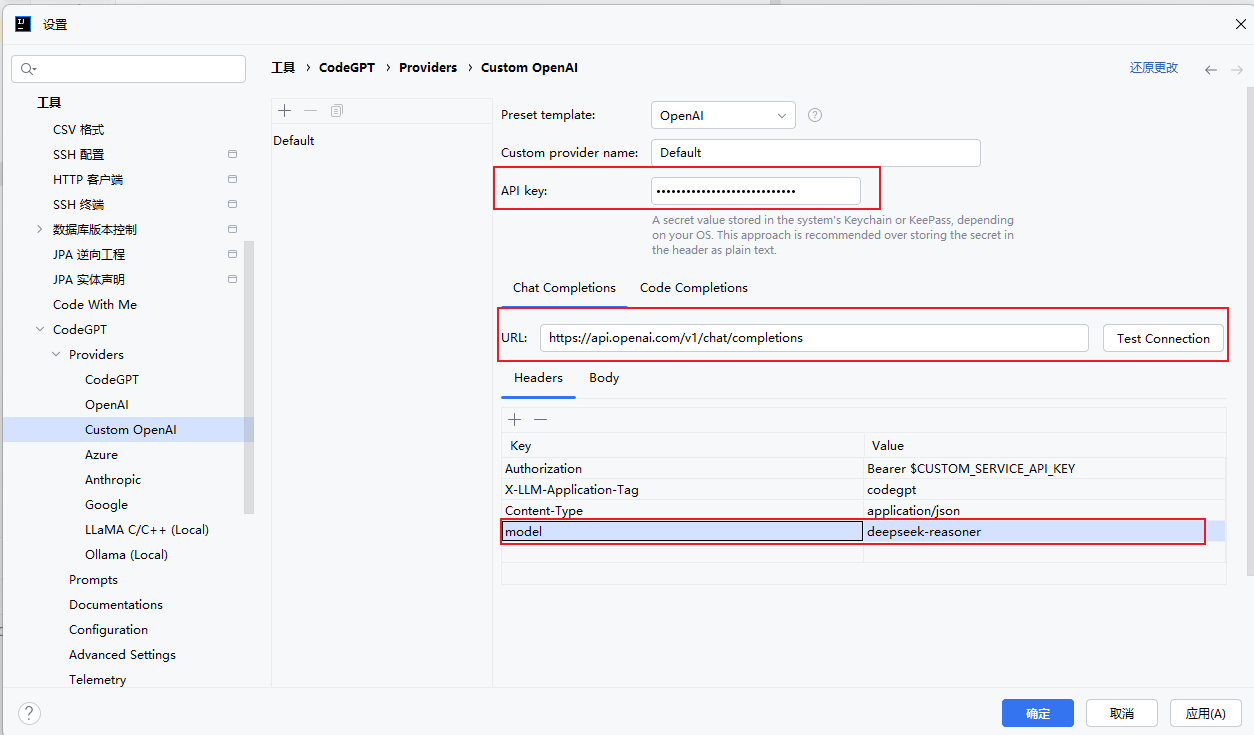This screenshot has height=735, width=1254.
Task: Open the Headers tab
Action: pos(538,378)
